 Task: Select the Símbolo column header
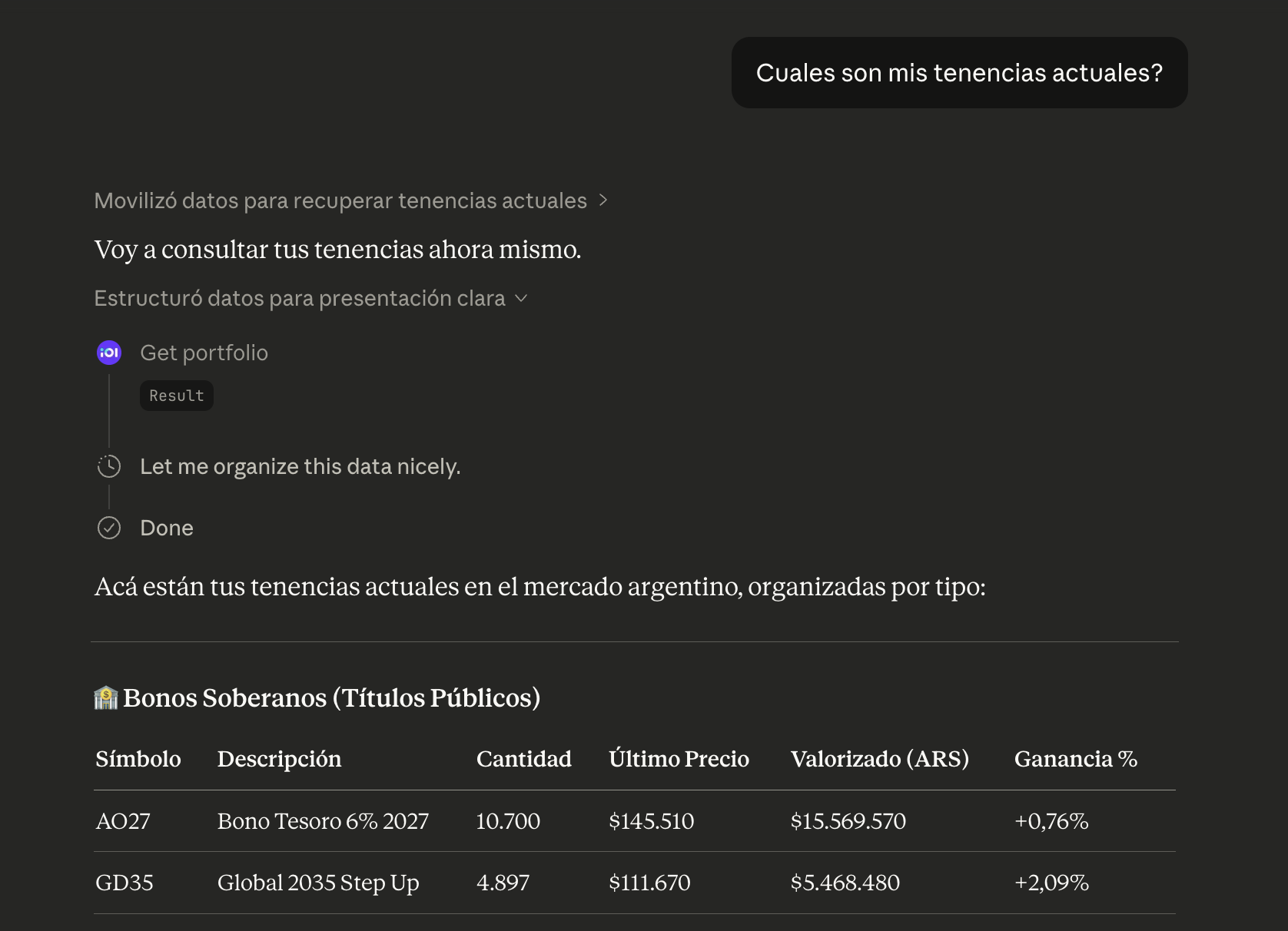tap(138, 759)
